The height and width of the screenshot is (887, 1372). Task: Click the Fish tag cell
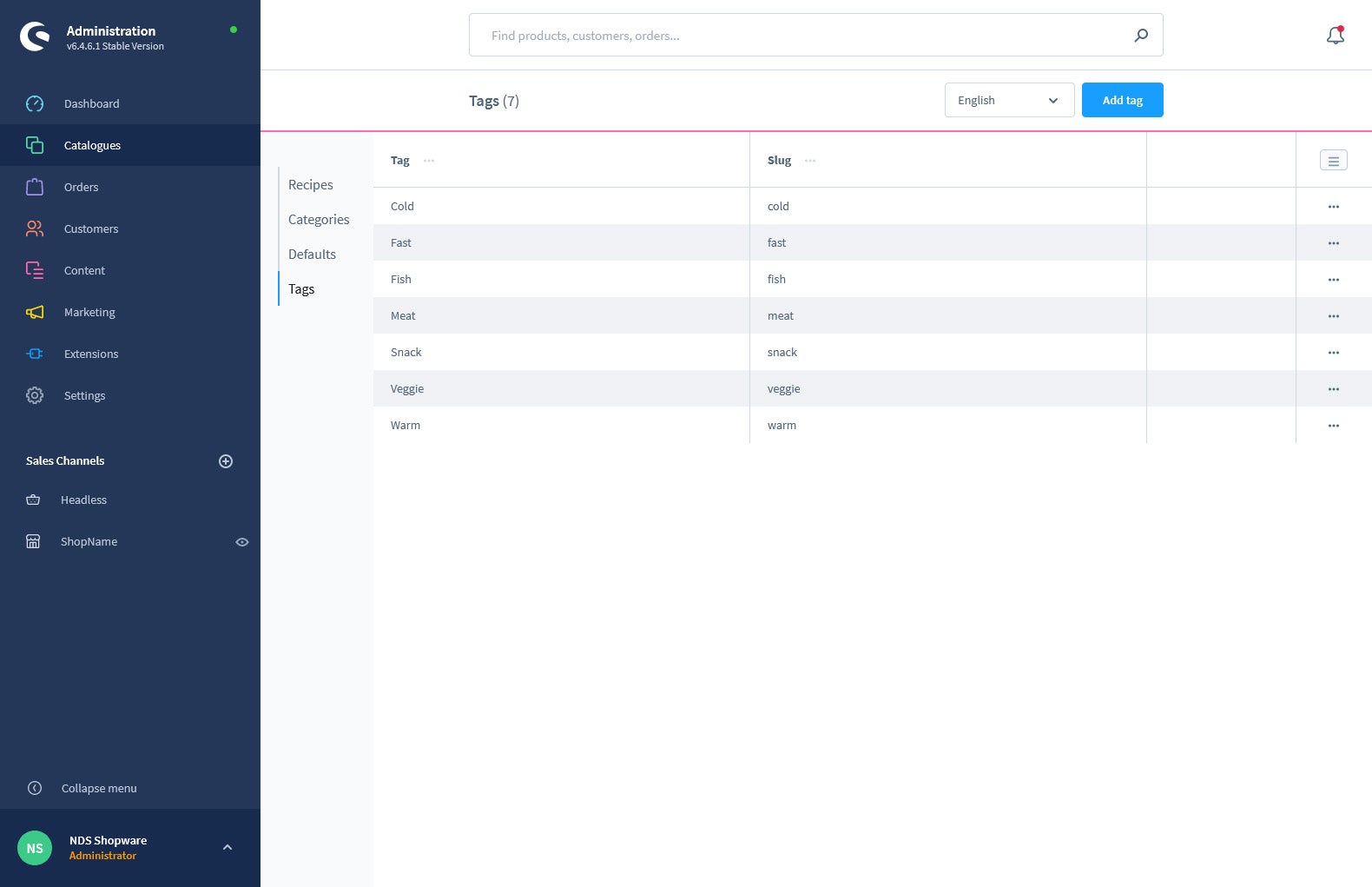click(x=561, y=279)
